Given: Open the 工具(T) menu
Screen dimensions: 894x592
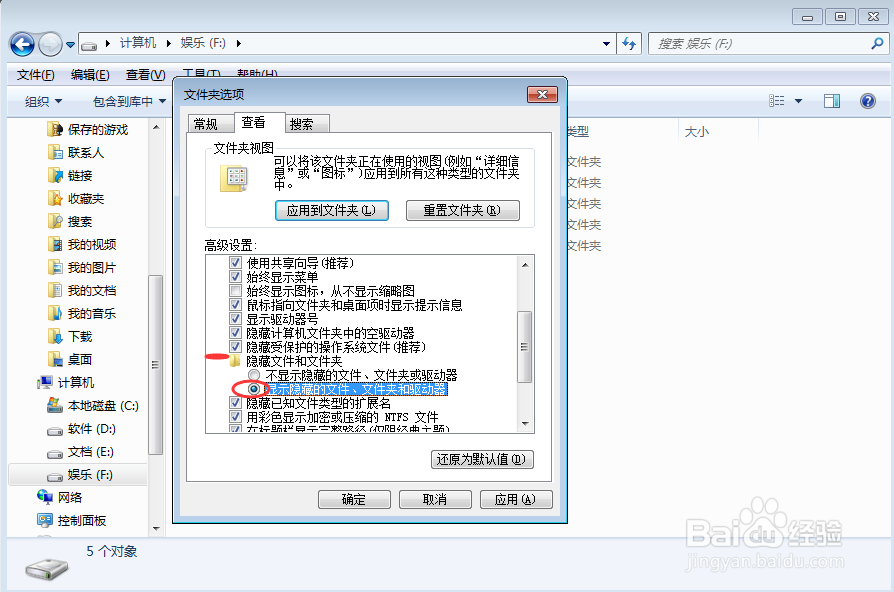Looking at the screenshot, I should 200,72.
